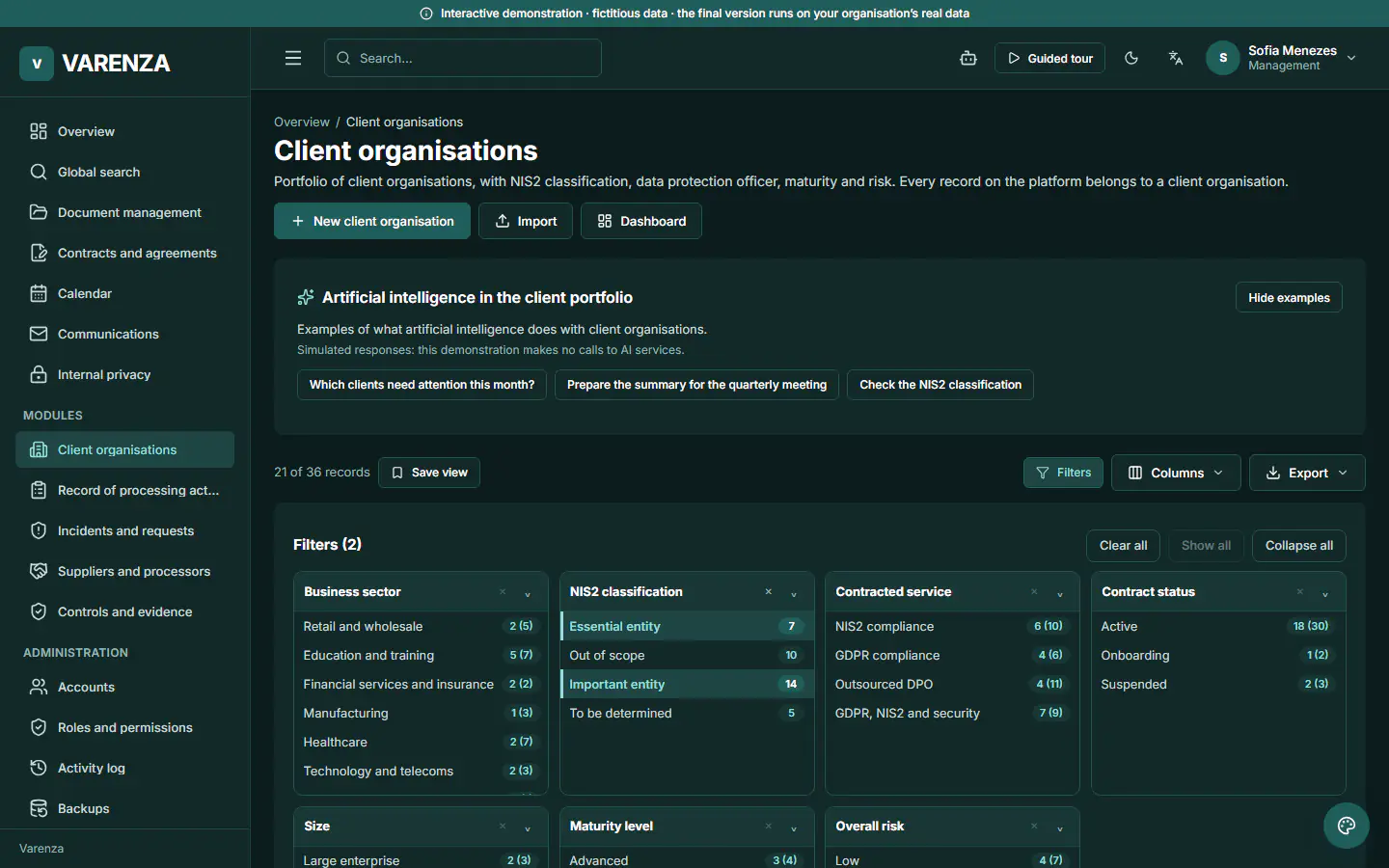Viewport: 1389px width, 868px height.
Task: Collapse the Contracted service panel chevron
Action: pos(1060,593)
